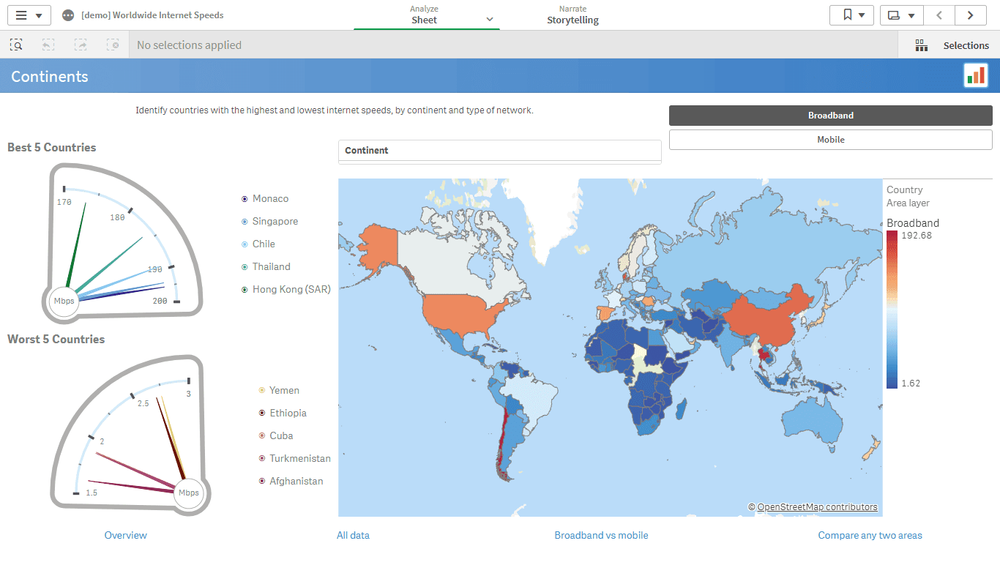1000x562 pixels.
Task: Open the hamburger navigation menu dropdown
Action: [x=28, y=15]
